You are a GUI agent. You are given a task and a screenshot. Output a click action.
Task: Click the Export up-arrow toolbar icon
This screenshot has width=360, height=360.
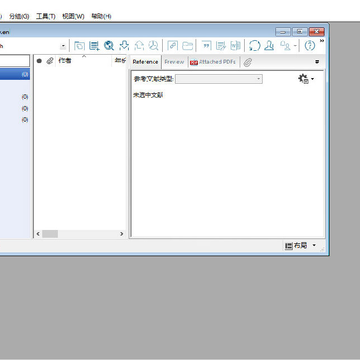(139, 46)
